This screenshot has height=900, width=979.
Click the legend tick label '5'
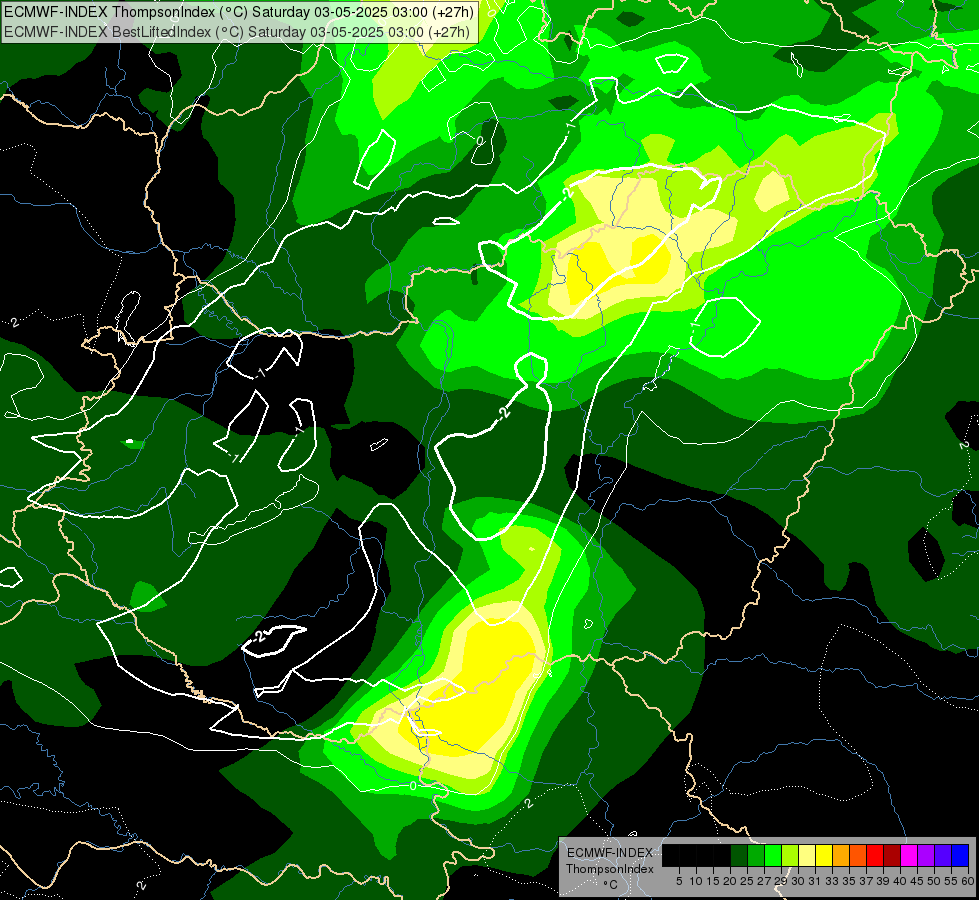(x=679, y=881)
